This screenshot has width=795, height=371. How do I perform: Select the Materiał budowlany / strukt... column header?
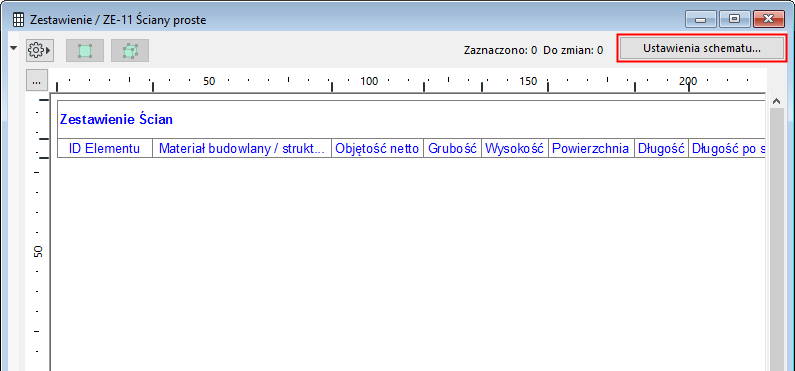(x=242, y=149)
